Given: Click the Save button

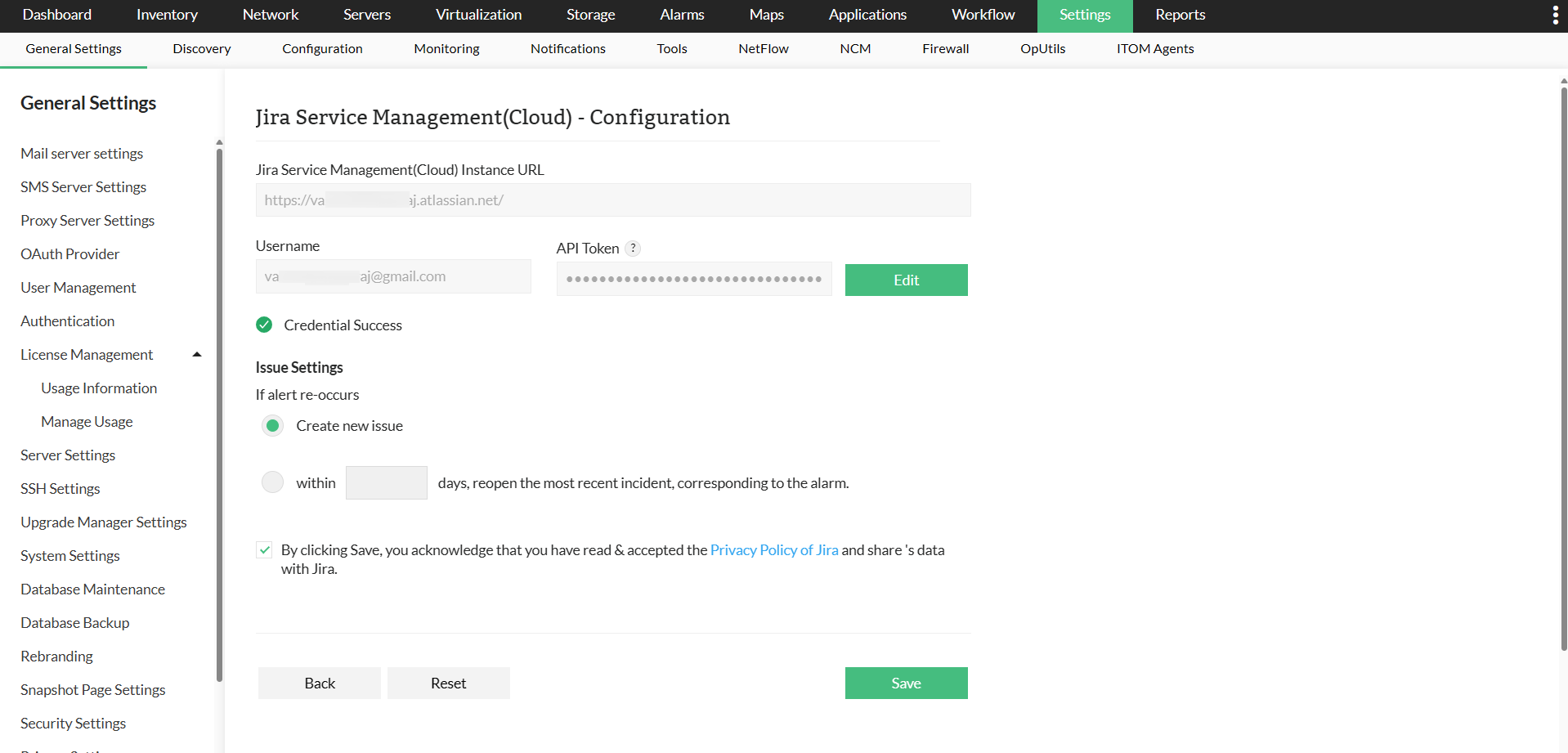Looking at the screenshot, I should coord(907,683).
